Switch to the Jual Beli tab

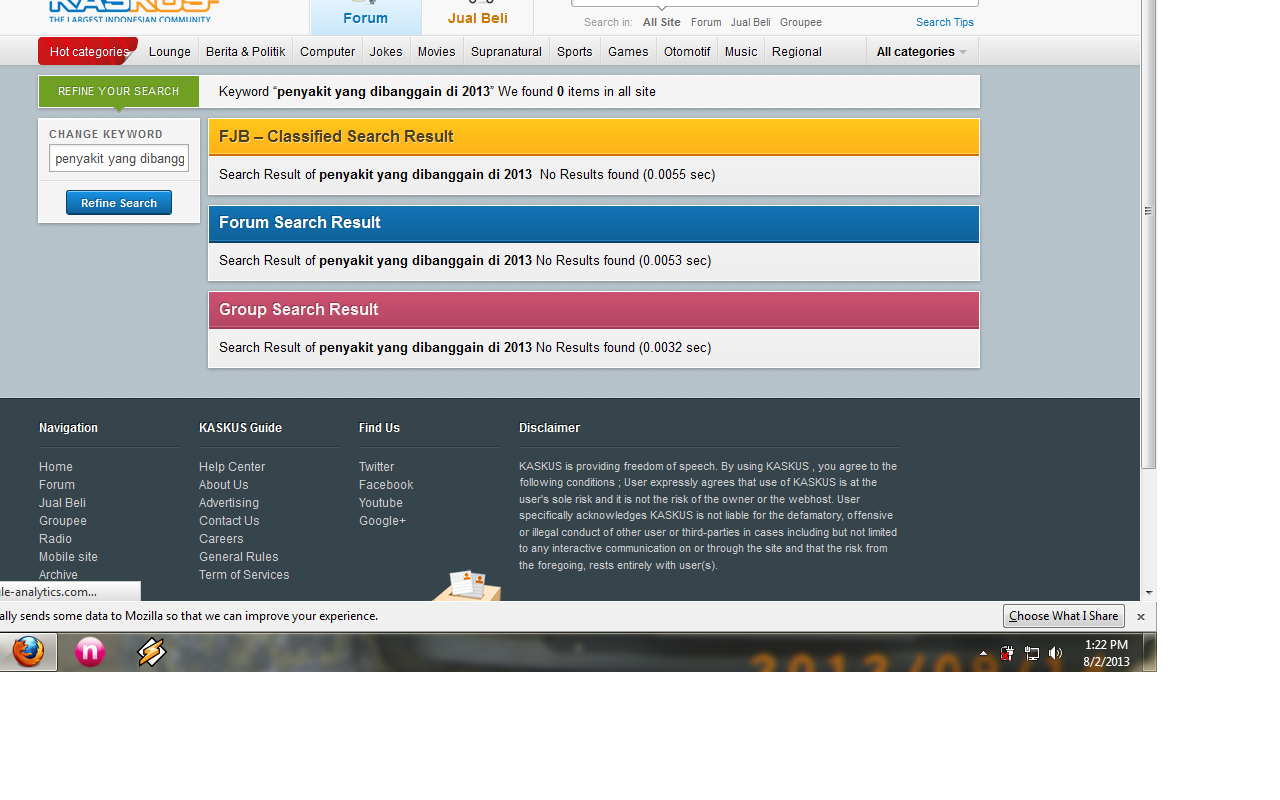pyautogui.click(x=477, y=18)
